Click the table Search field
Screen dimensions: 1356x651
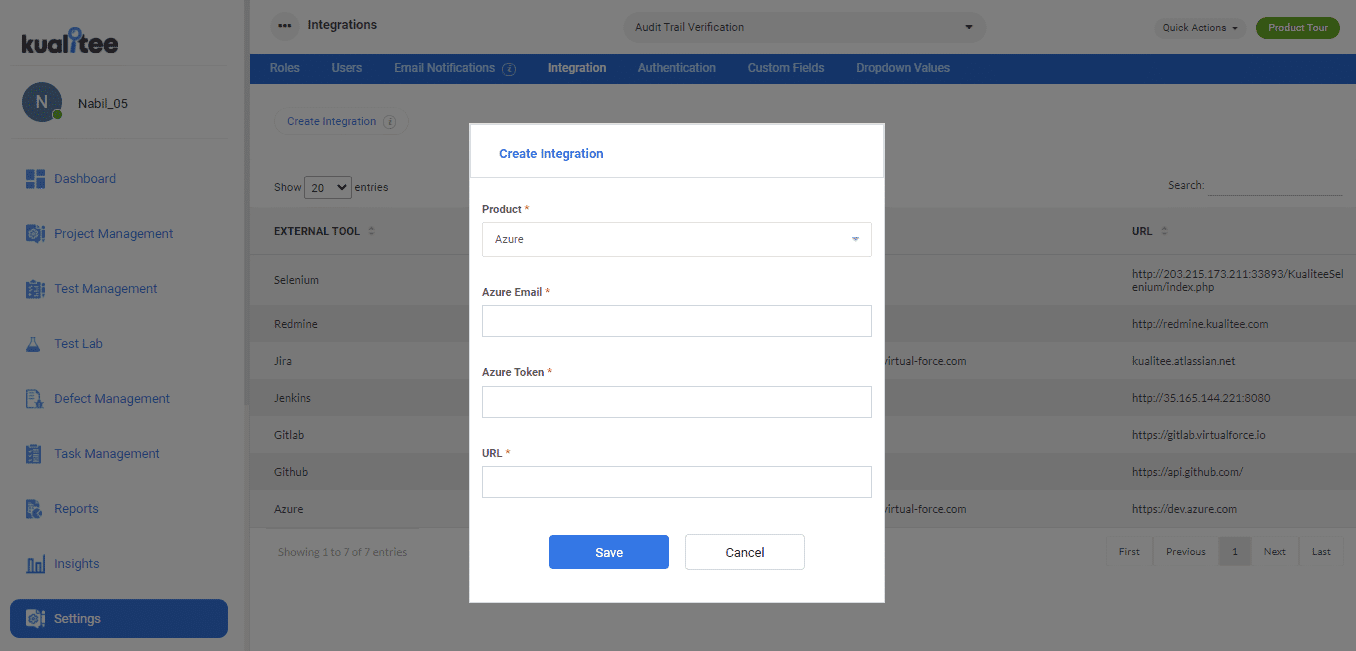1275,185
